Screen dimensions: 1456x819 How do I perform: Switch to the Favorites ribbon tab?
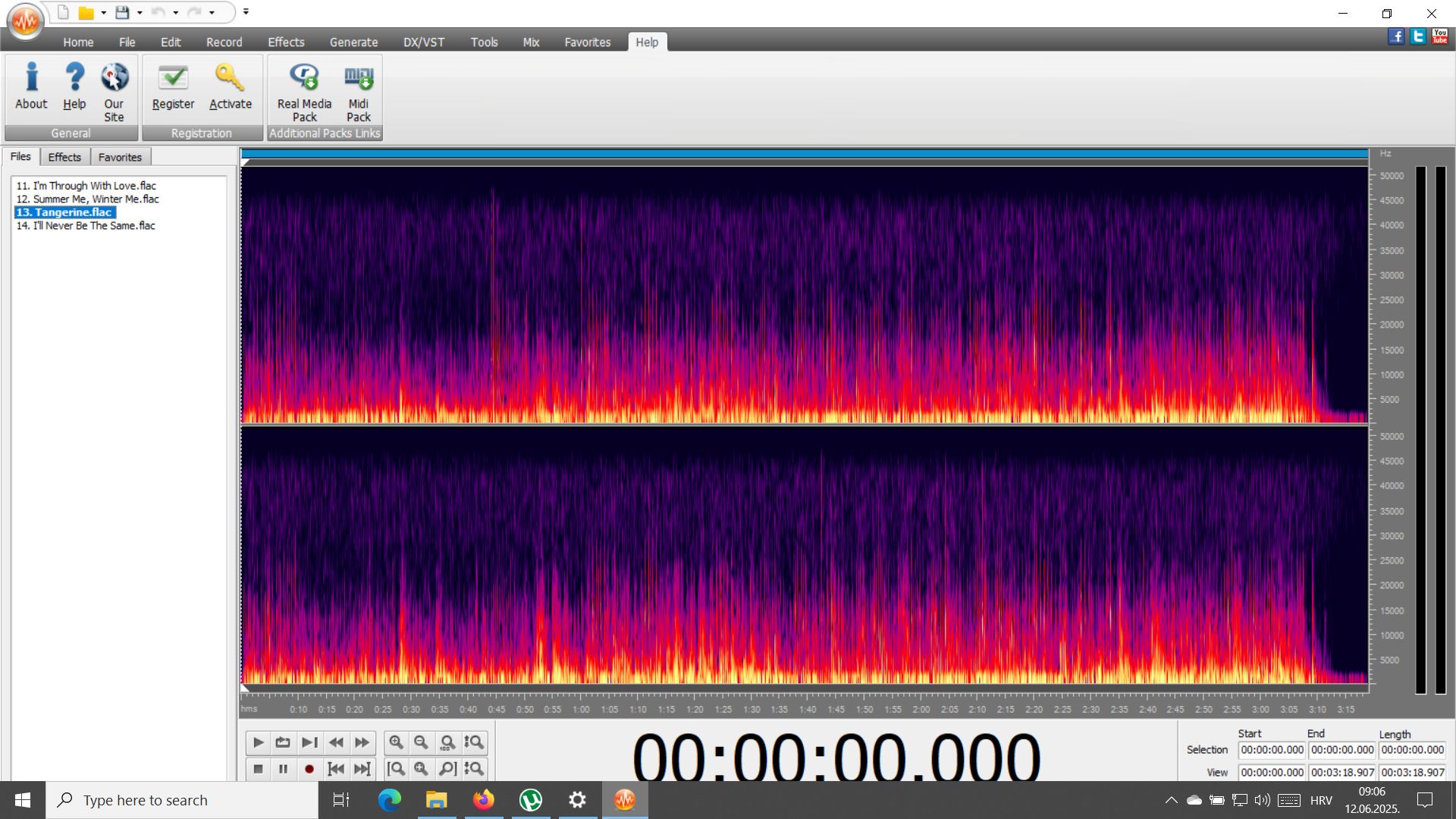click(587, 42)
